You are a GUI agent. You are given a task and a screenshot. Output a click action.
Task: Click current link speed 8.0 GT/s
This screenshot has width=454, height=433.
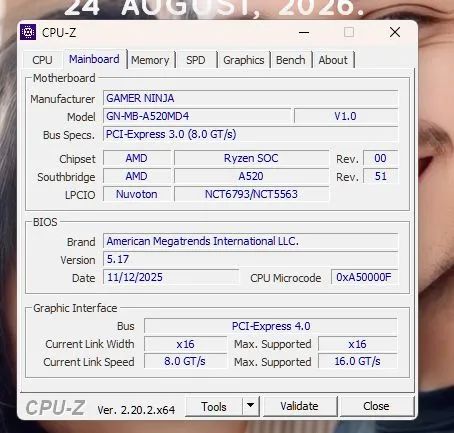(x=185, y=361)
